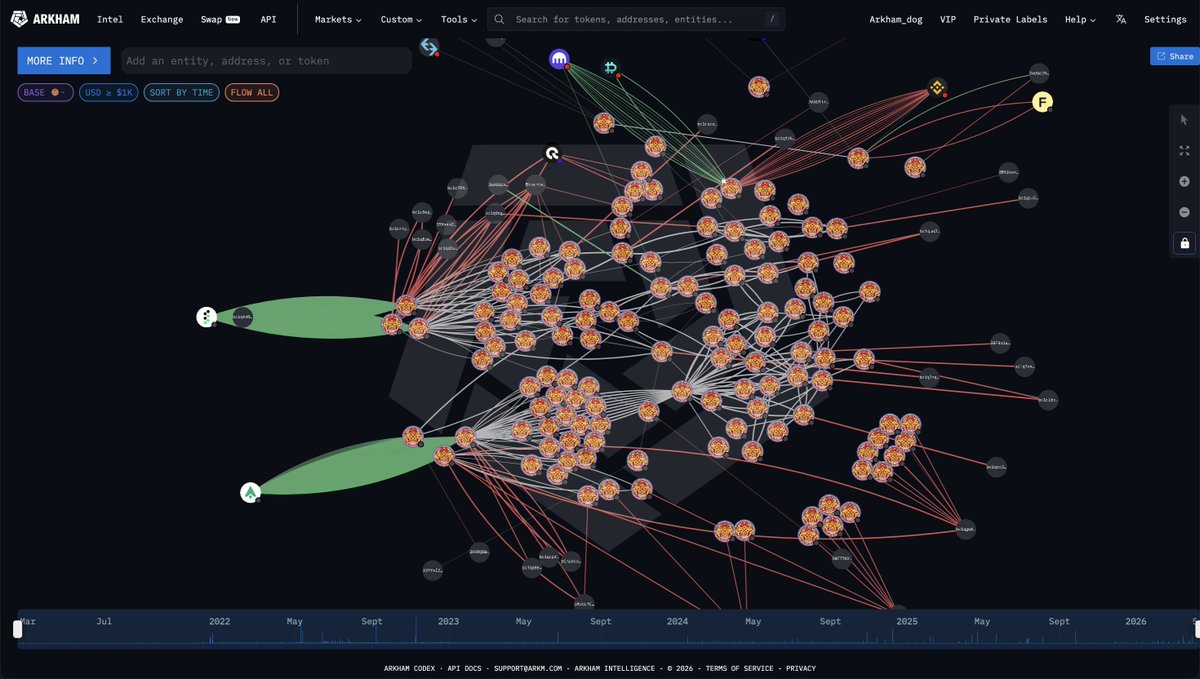Open the API page
Screen dimensions: 1200x679
coord(268,19)
